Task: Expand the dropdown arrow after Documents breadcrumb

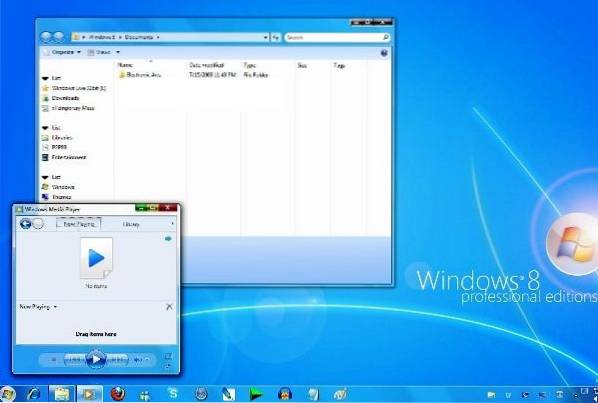Action: (x=158, y=37)
